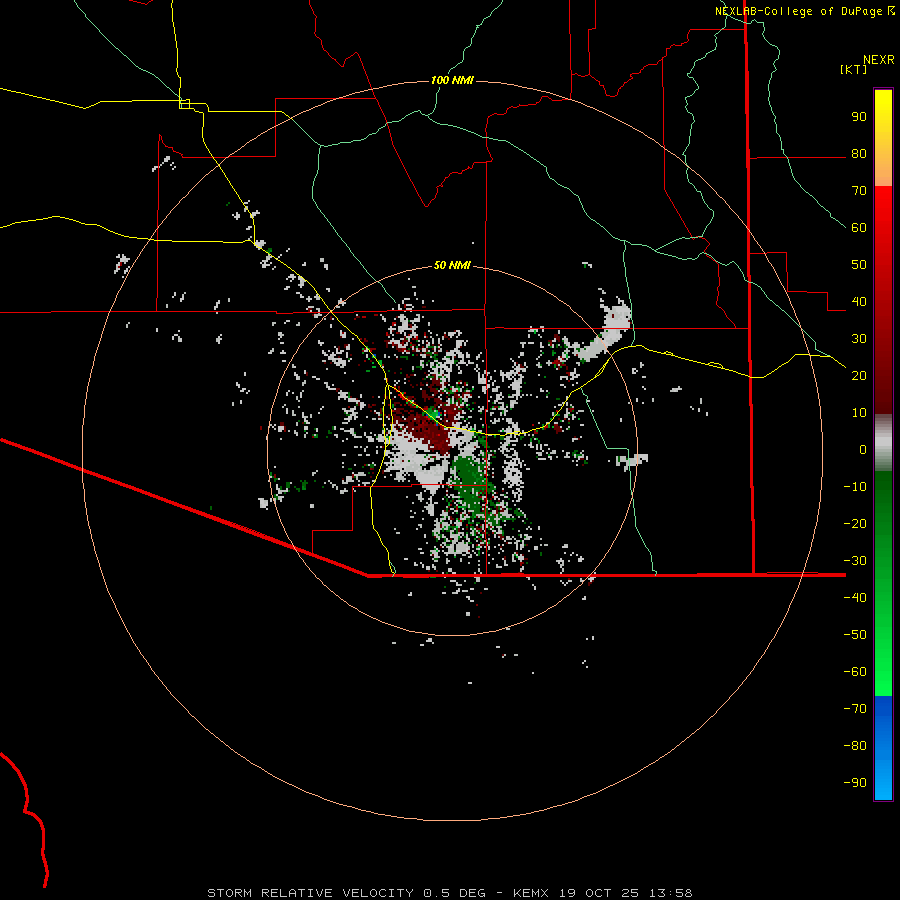Viewport: 900px width, 900px height.
Task: Click the Storm Relative Velocity KEMX timestamp caption
Action: pyautogui.click(x=450, y=893)
